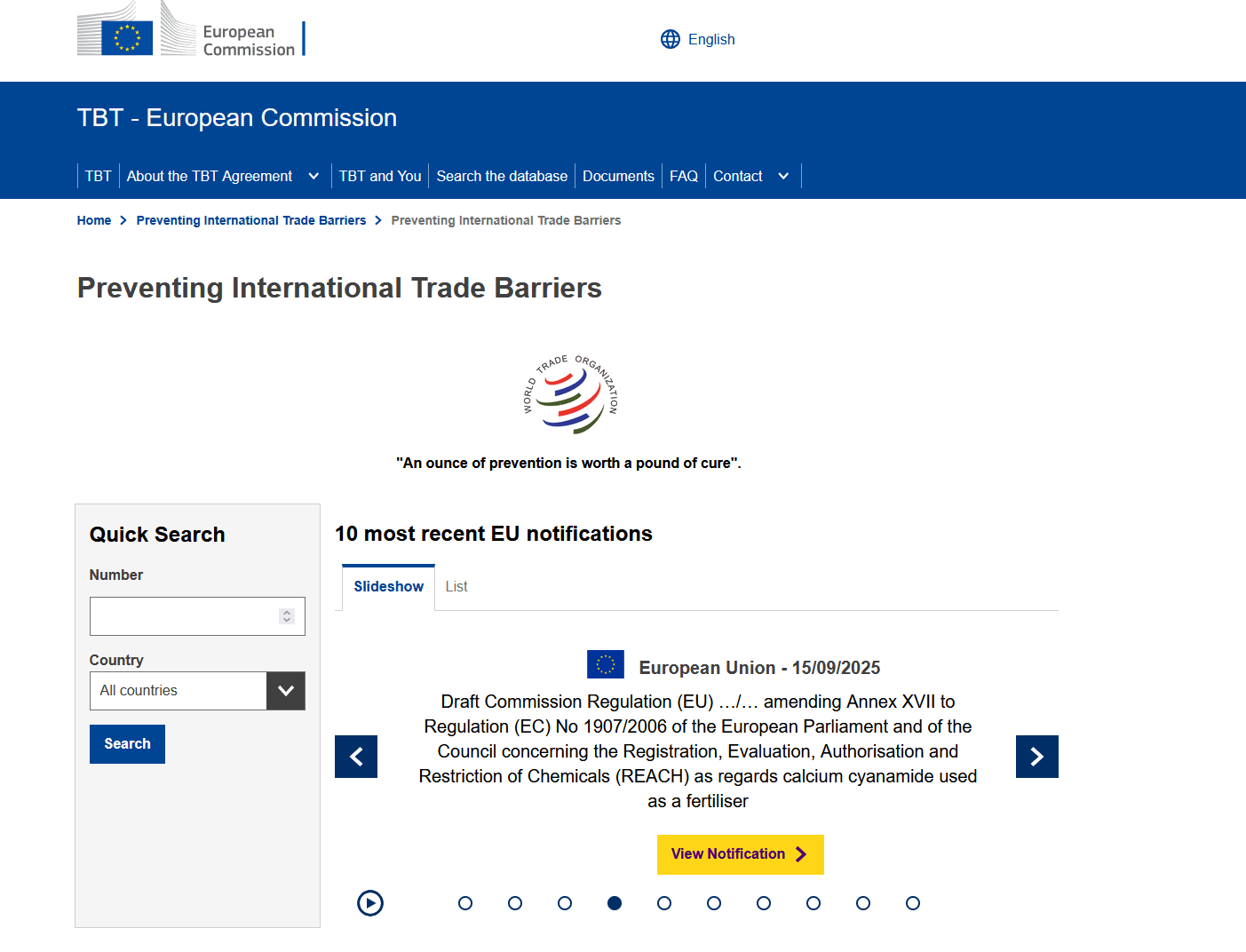Click the Draft Commission Regulation description text
This screenshot has height=952, width=1246.
point(698,751)
